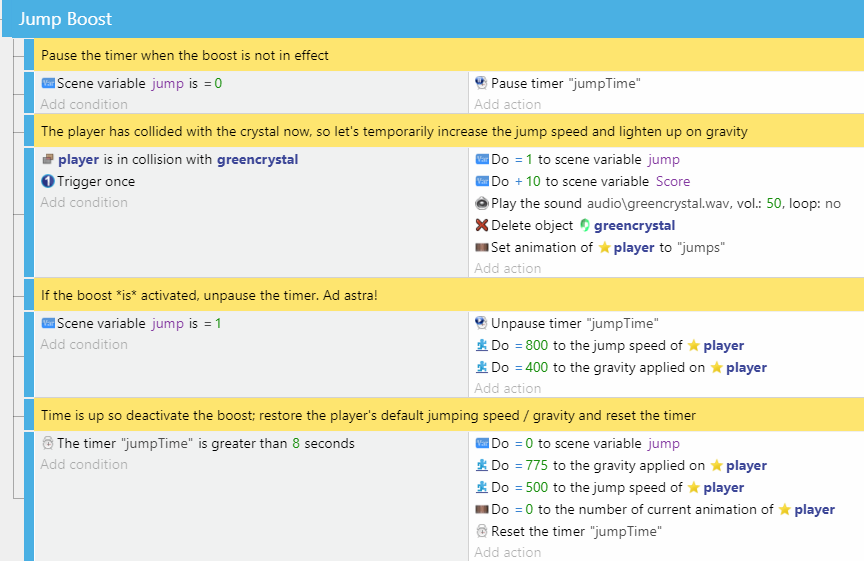Click the platformer icon for jump speed 800

(482, 345)
